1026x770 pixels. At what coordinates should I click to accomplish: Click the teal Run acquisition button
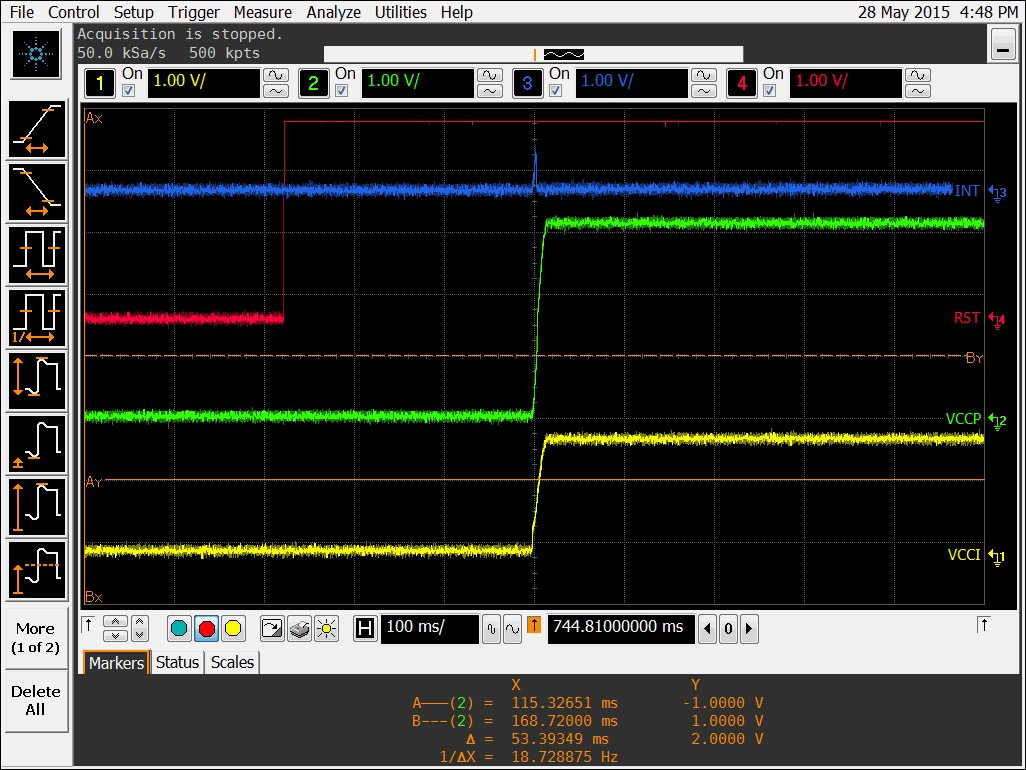[x=179, y=629]
